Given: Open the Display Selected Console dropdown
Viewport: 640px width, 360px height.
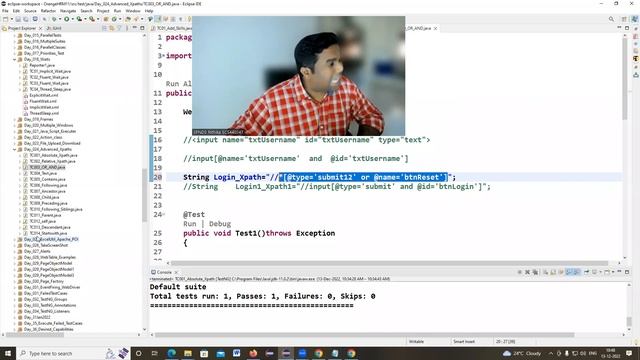Looking at the screenshot, I should coord(600,272).
